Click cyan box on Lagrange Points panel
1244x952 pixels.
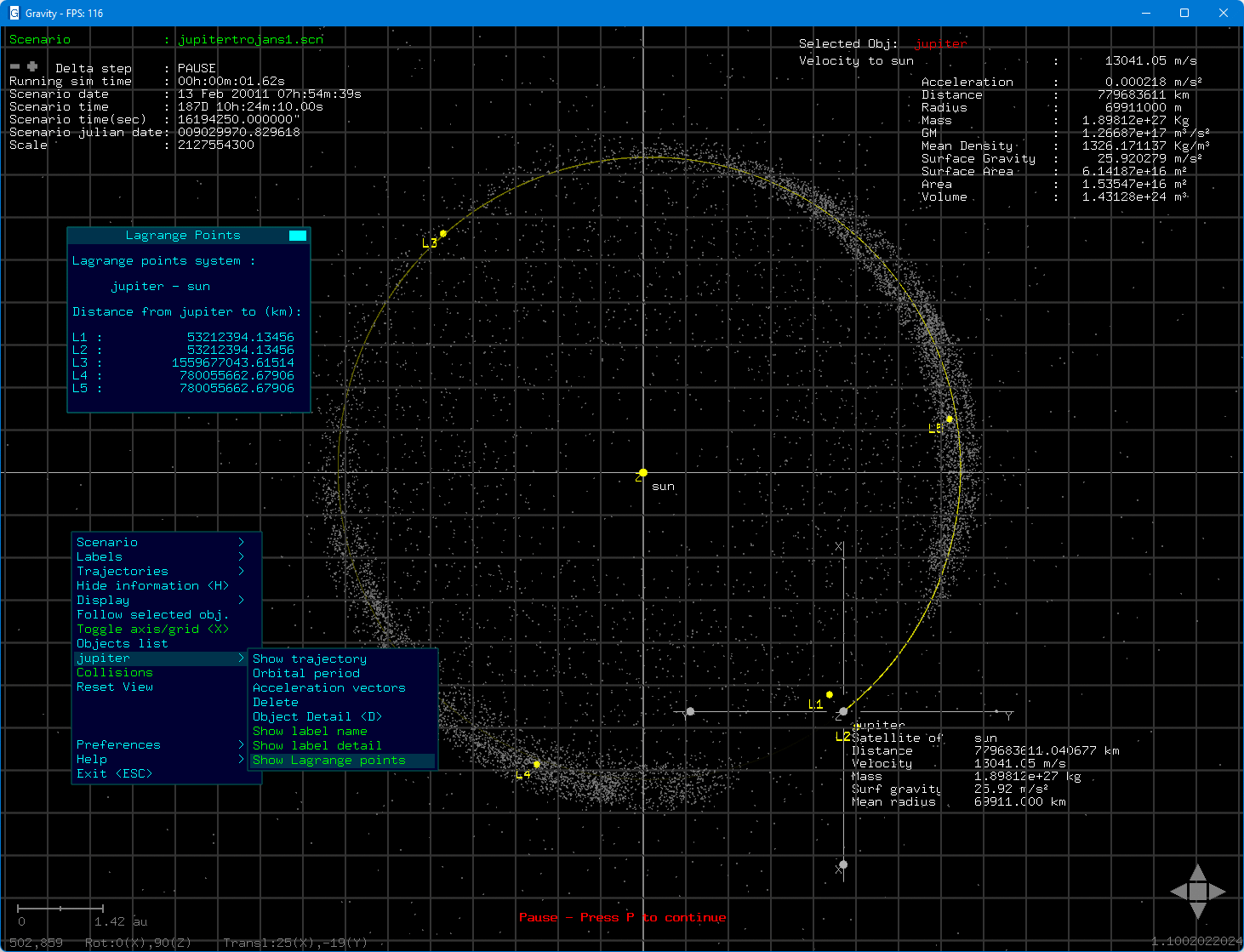[297, 236]
